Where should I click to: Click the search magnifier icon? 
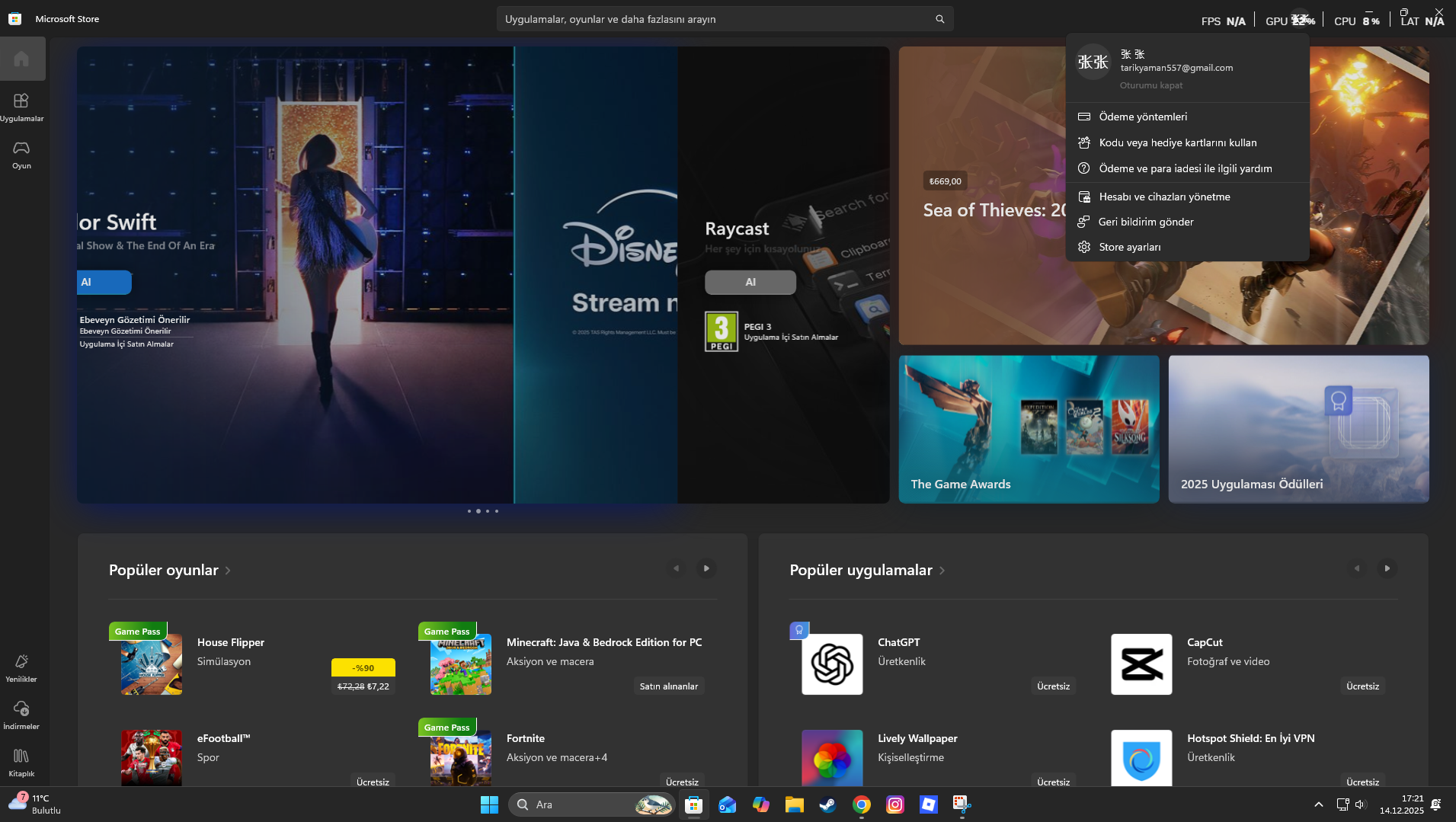[x=940, y=19]
